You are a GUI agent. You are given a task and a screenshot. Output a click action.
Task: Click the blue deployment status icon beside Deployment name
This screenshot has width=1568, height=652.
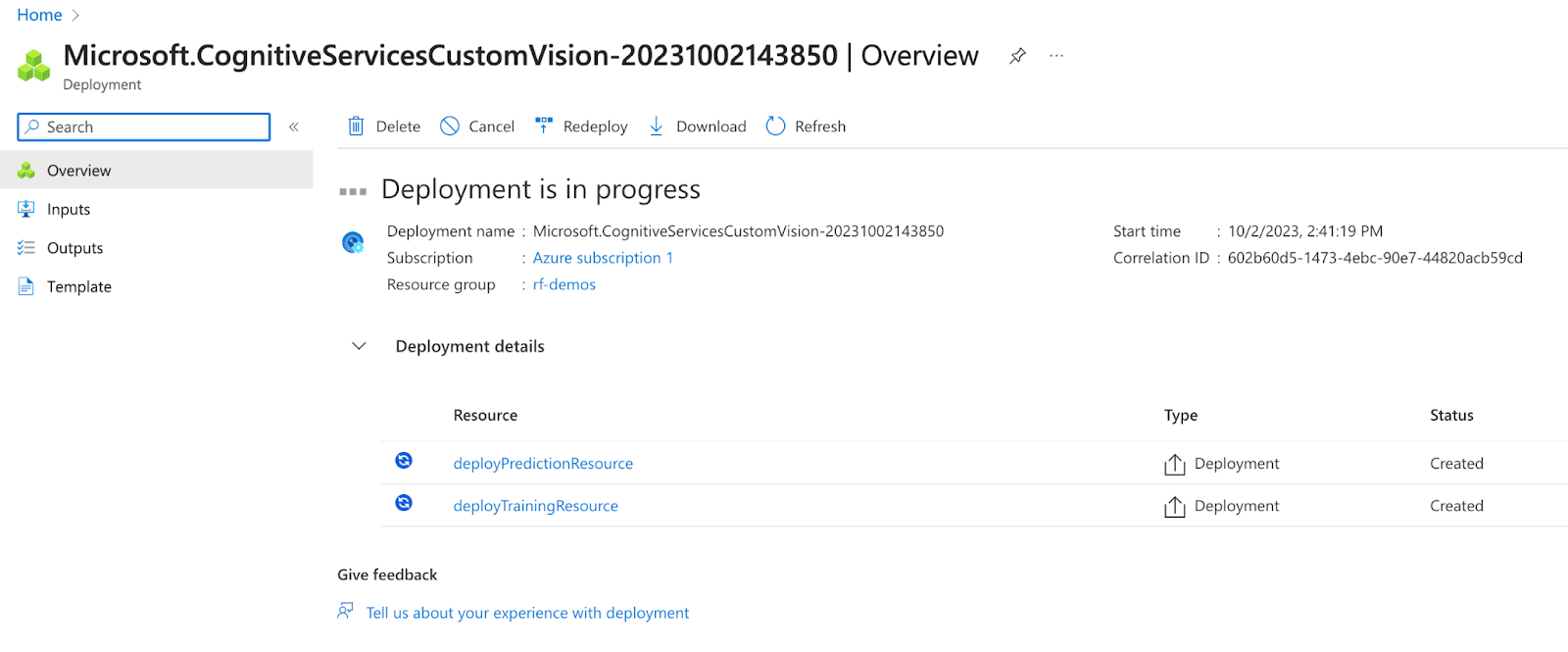[x=353, y=242]
